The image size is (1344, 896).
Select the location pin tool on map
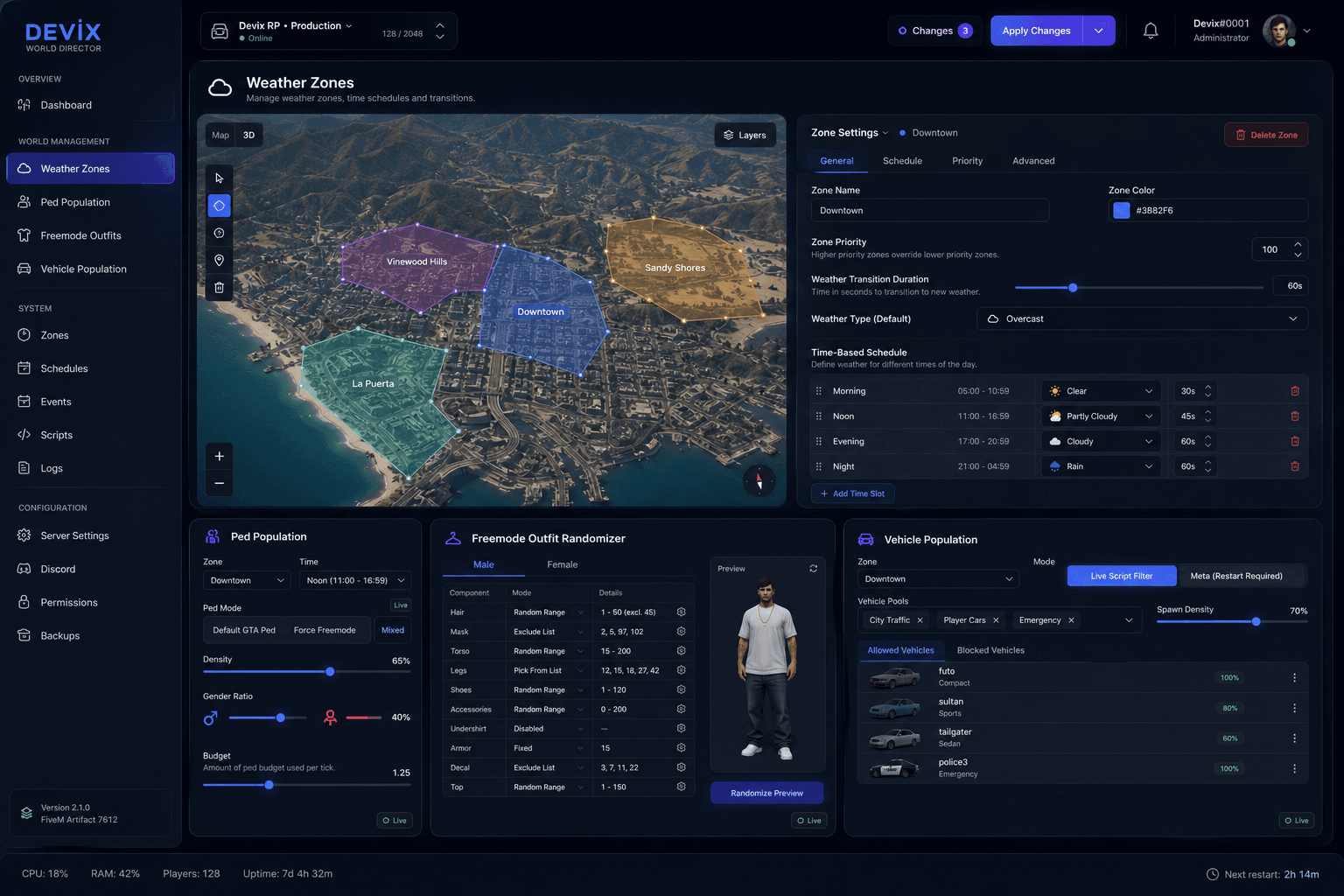(220, 260)
